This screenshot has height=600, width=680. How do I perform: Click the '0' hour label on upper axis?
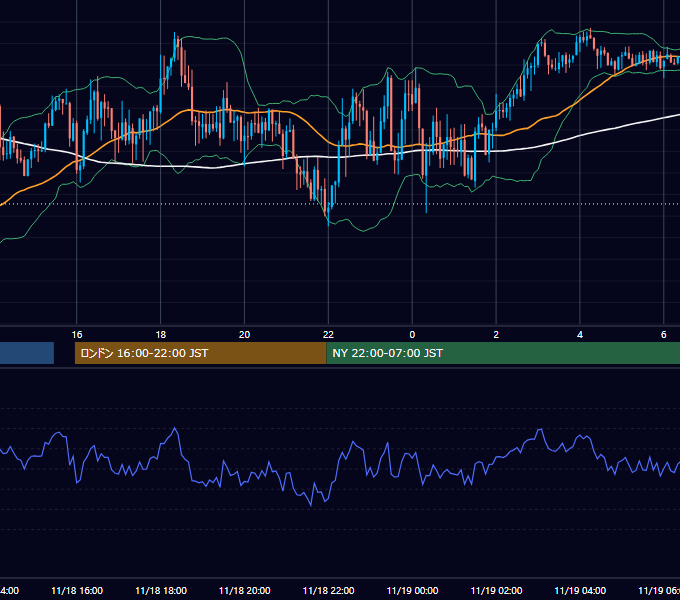point(412,334)
